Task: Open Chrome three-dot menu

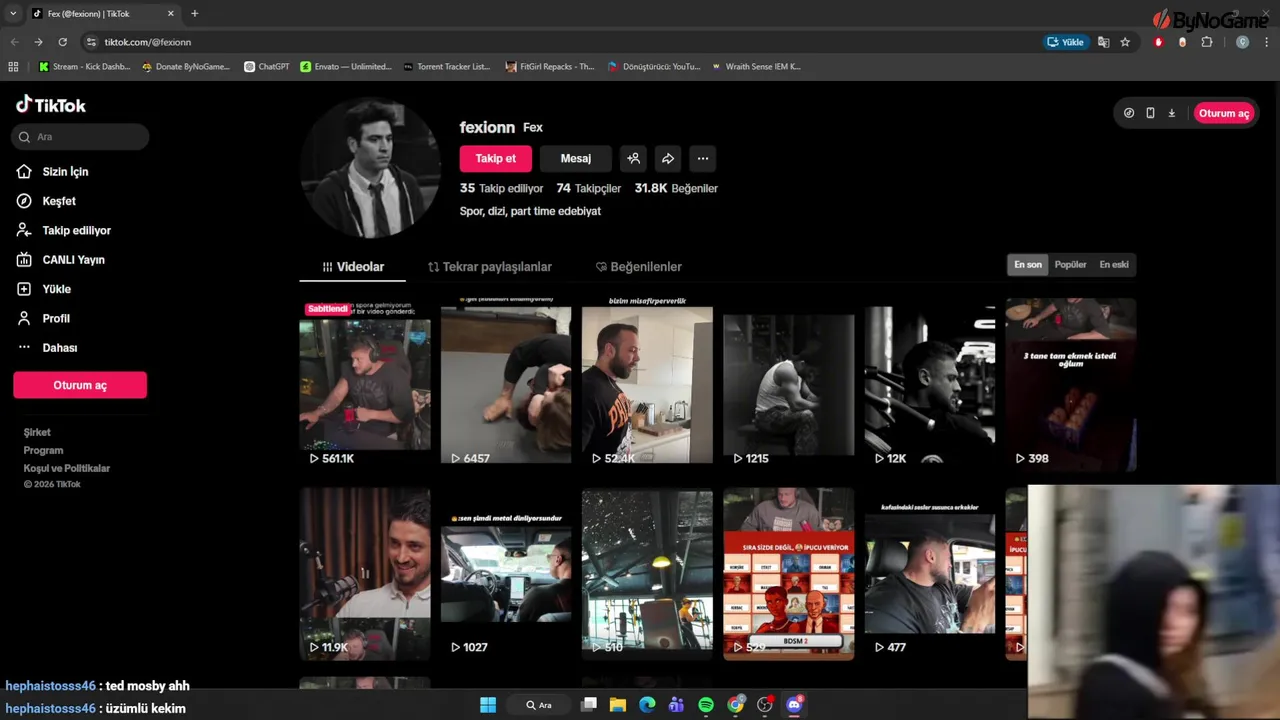Action: coord(1267,42)
